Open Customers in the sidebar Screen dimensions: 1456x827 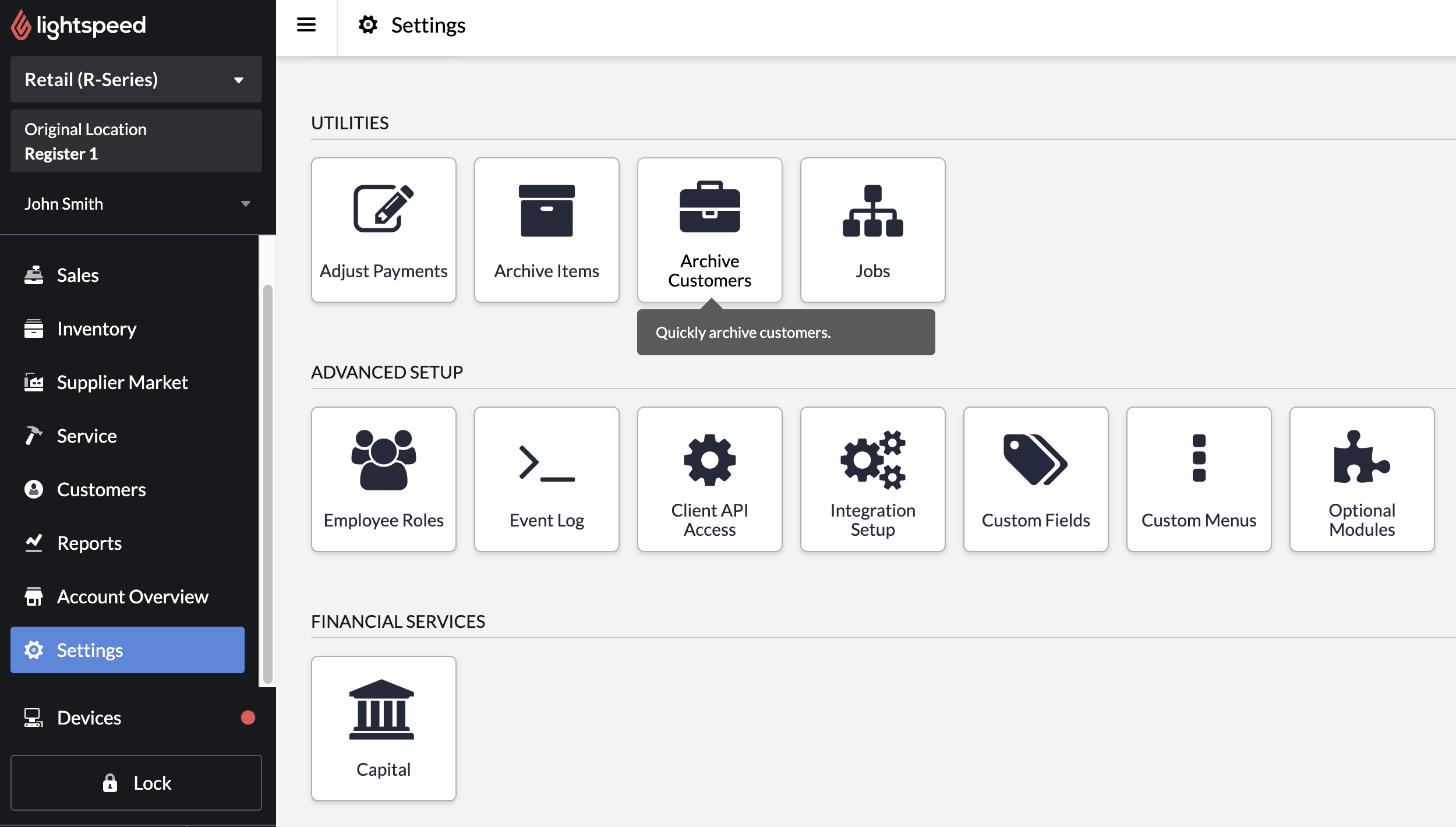[x=128, y=490]
